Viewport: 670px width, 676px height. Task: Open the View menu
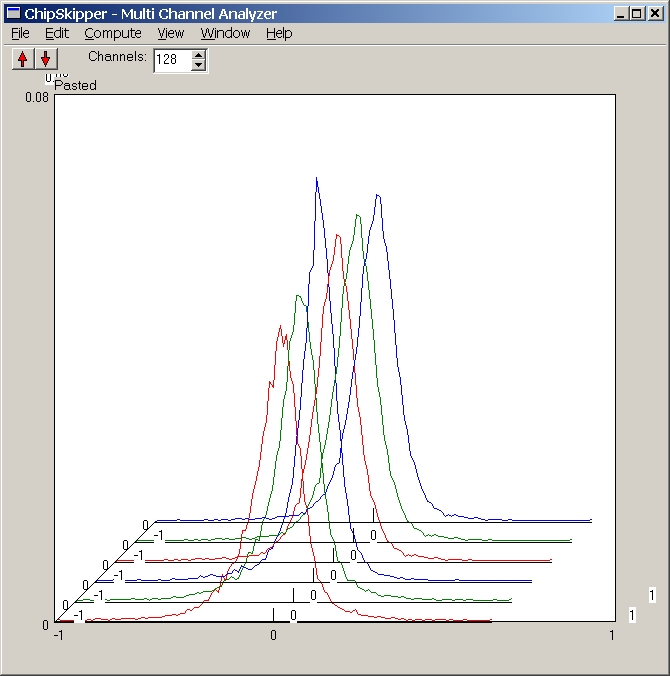click(x=170, y=33)
